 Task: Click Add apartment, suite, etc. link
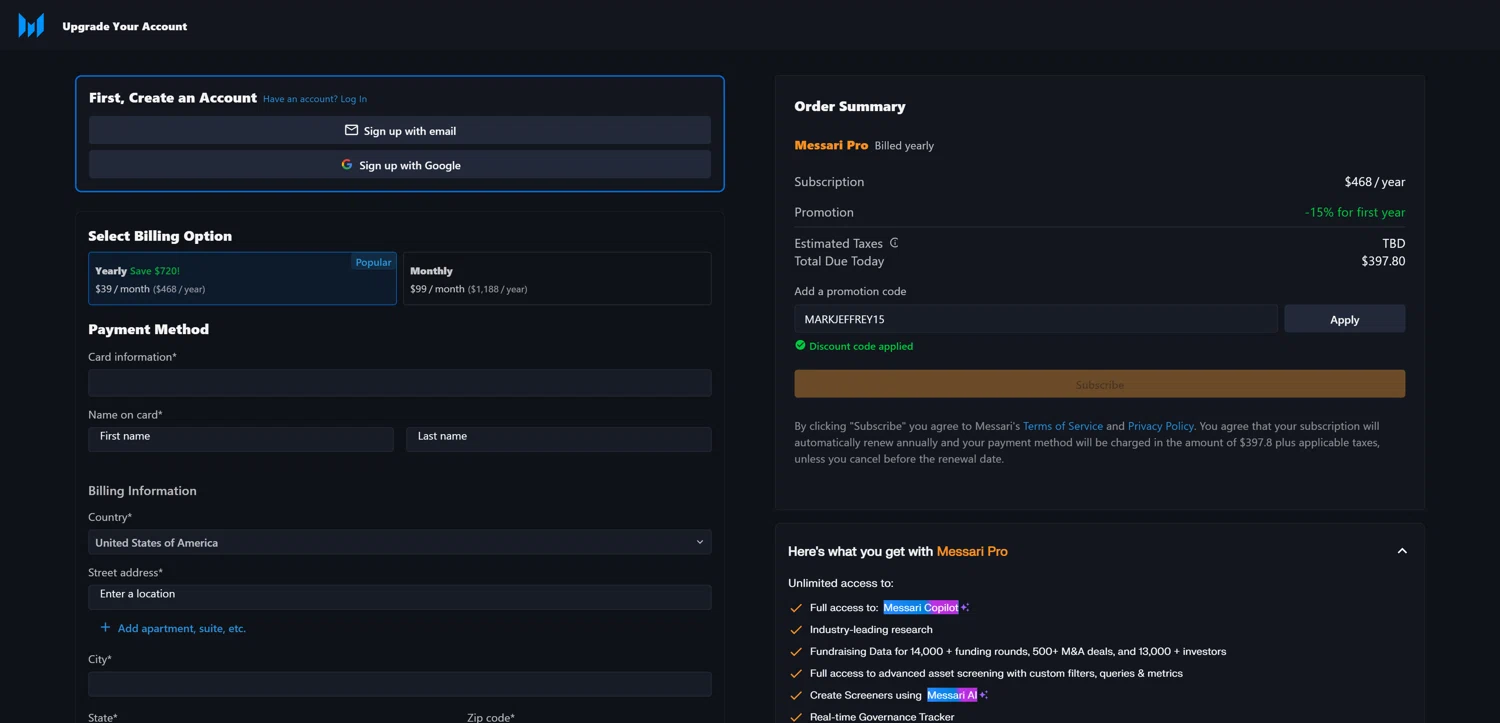coord(181,628)
